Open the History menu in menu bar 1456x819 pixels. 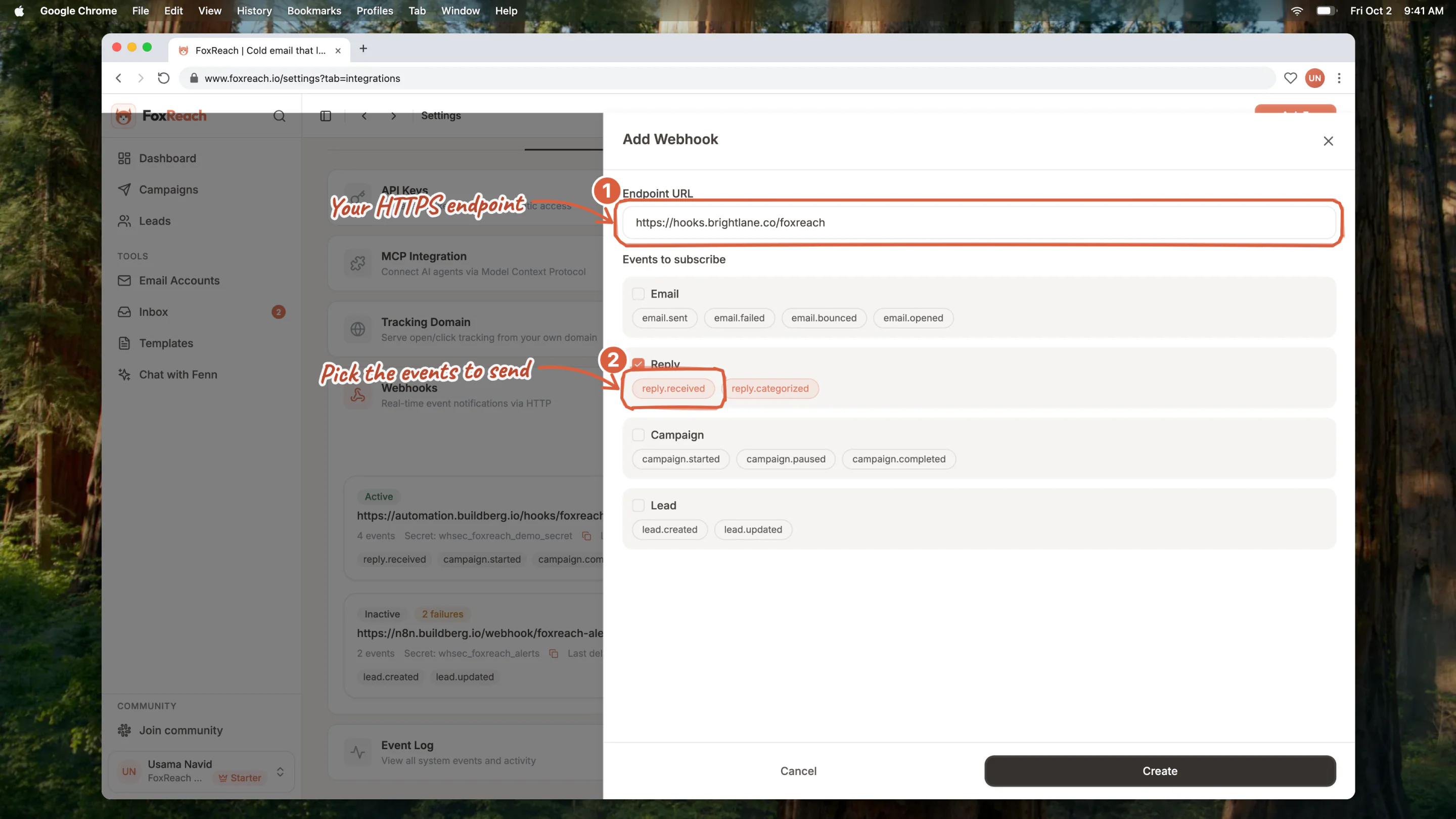coord(254,11)
